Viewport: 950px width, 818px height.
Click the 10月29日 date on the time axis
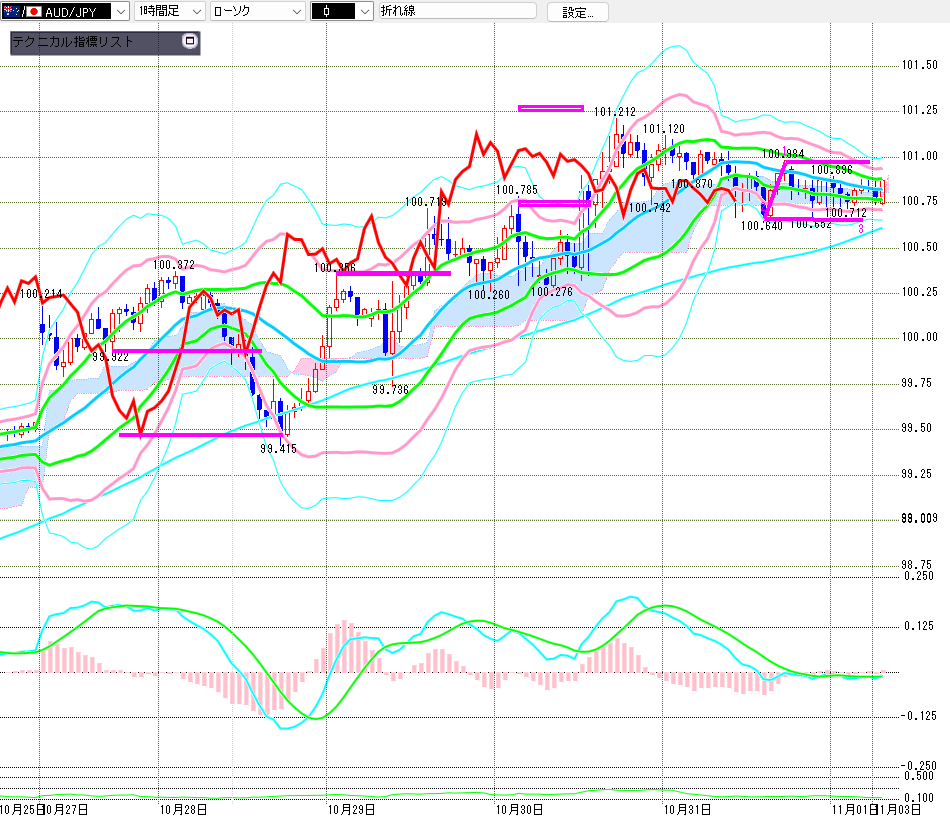point(353,808)
